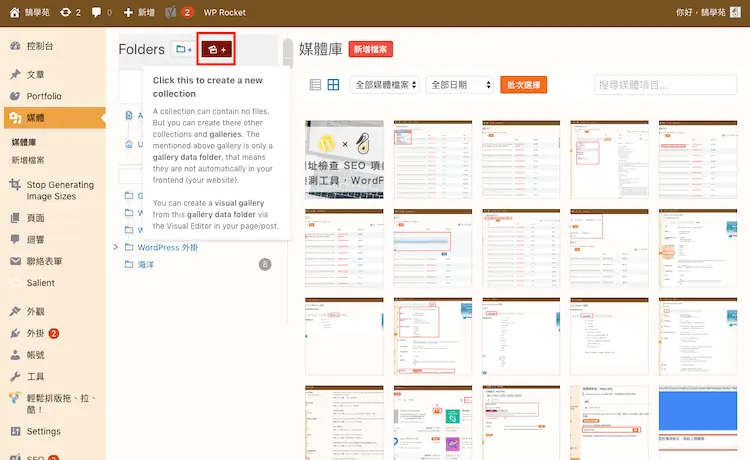This screenshot has height=460, width=750.
Task: Click the 聯絡表單 envelope icon
Action: coord(15,261)
